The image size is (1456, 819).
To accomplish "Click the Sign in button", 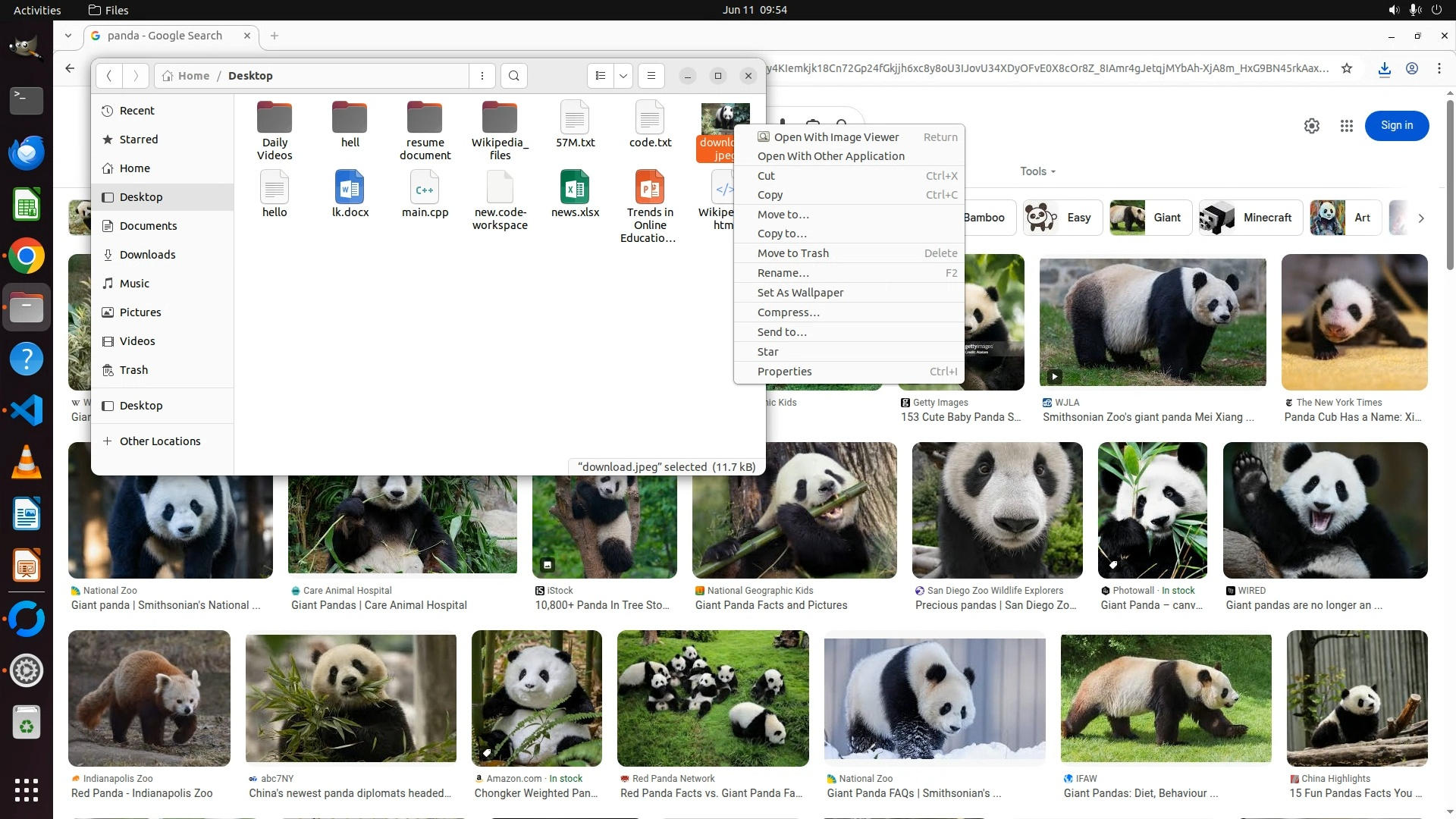I will tap(1396, 126).
